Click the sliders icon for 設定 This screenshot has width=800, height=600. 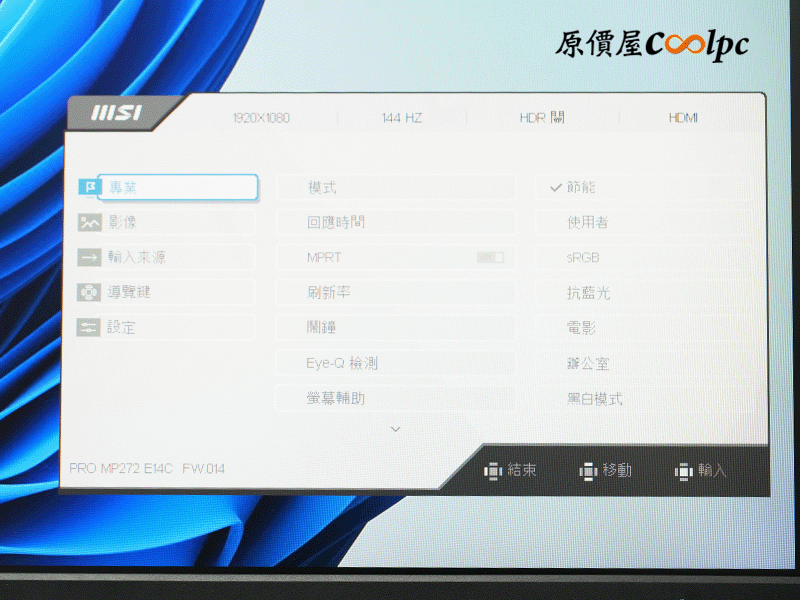click(x=89, y=327)
